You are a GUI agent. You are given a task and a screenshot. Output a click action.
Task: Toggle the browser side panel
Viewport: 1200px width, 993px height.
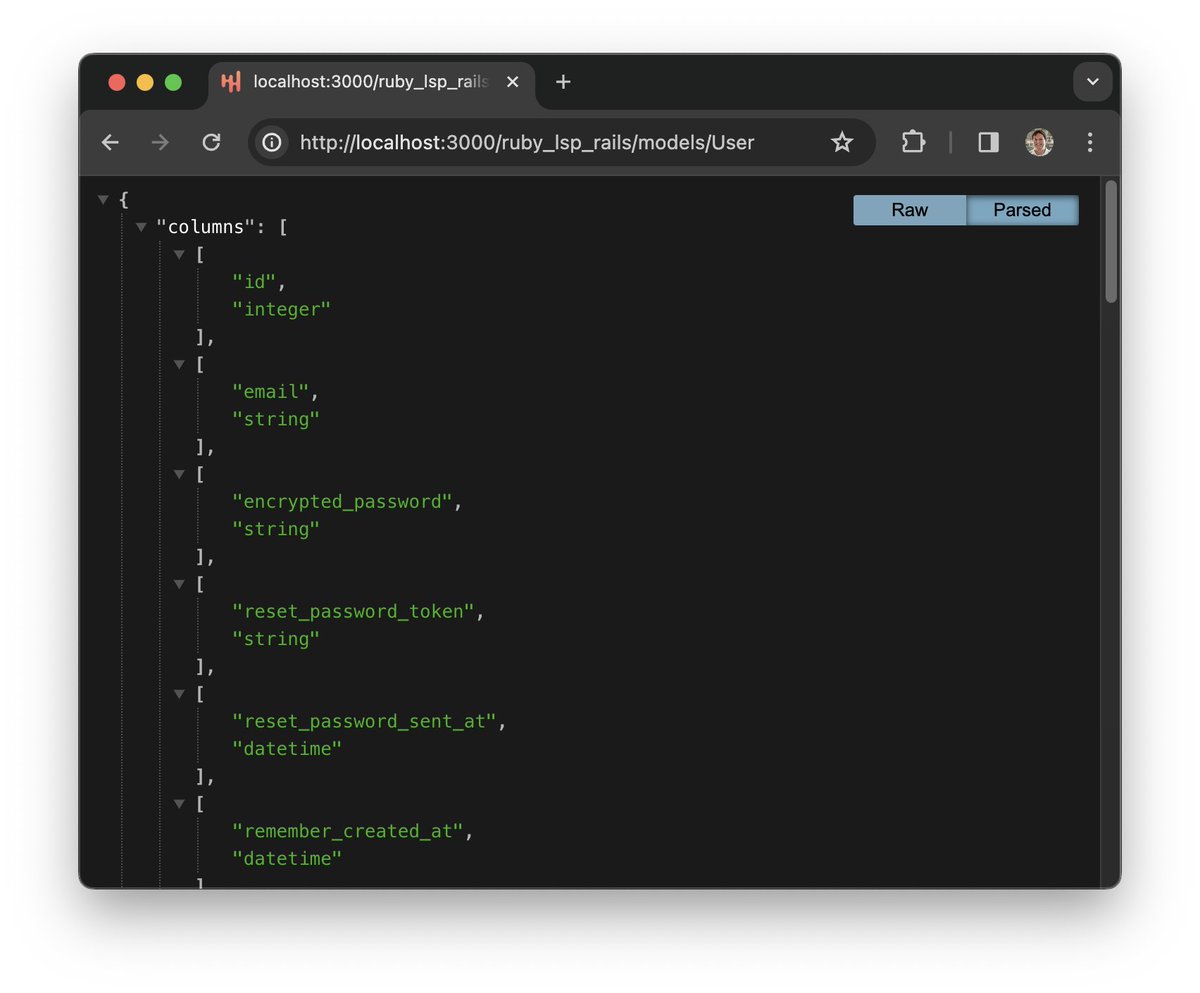(988, 143)
